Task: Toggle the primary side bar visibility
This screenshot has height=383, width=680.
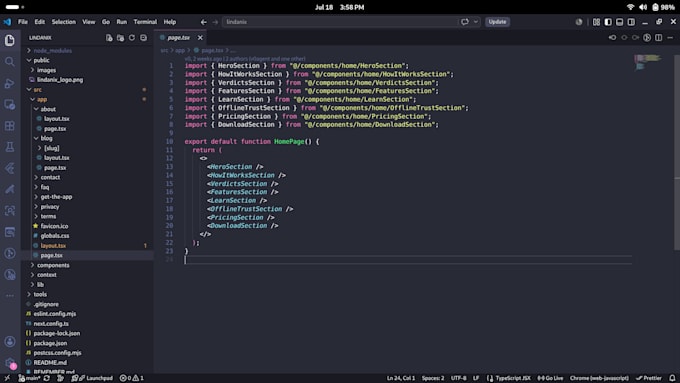Action: point(608,22)
